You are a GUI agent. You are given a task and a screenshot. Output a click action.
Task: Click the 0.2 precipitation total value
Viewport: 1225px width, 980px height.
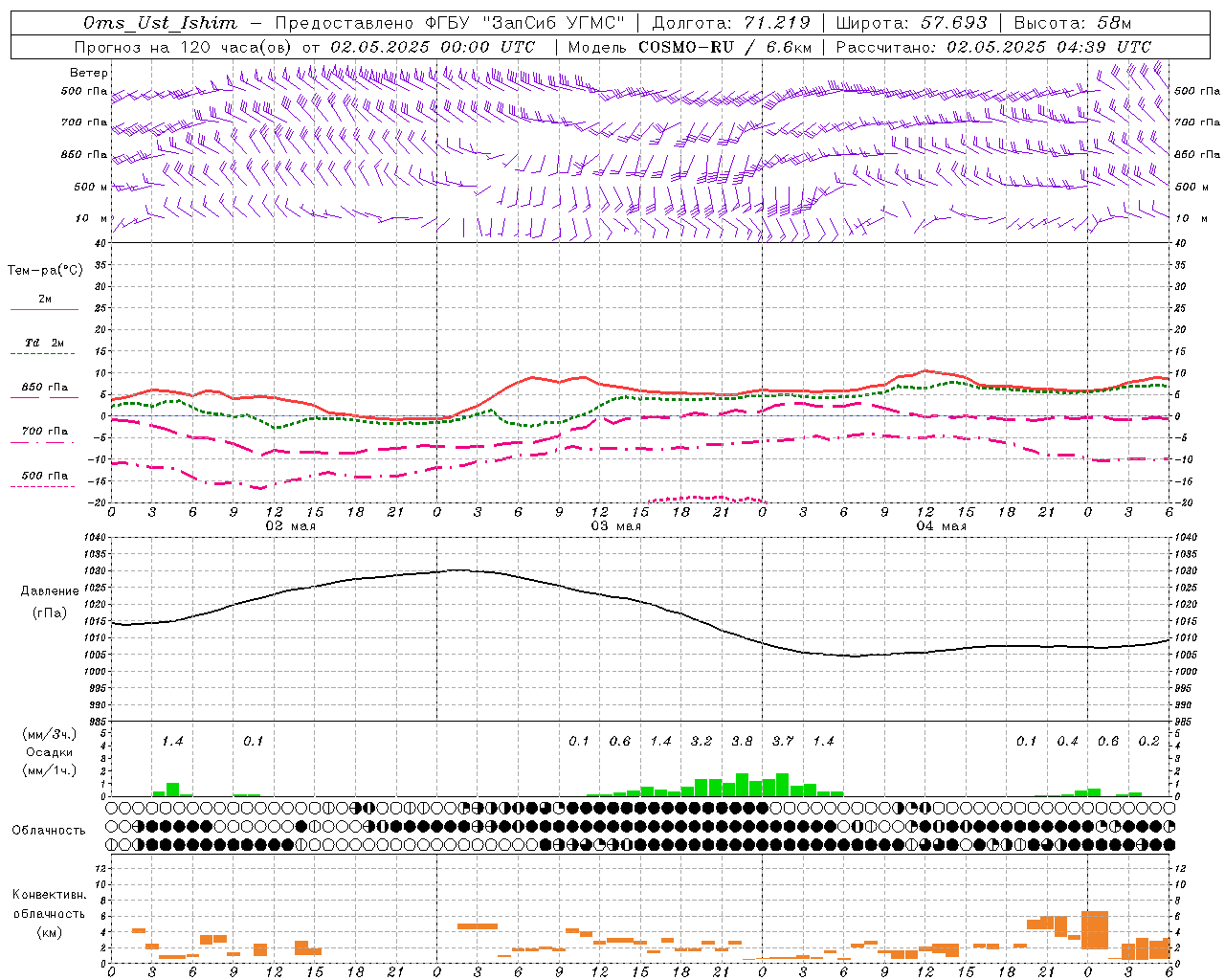point(1148,742)
